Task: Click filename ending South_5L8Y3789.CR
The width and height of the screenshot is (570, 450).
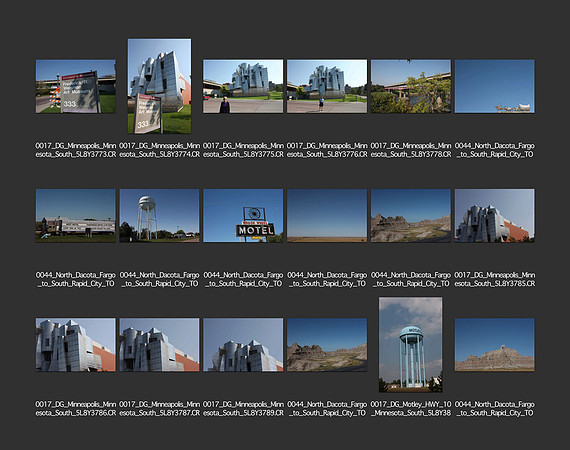Action: (x=243, y=409)
